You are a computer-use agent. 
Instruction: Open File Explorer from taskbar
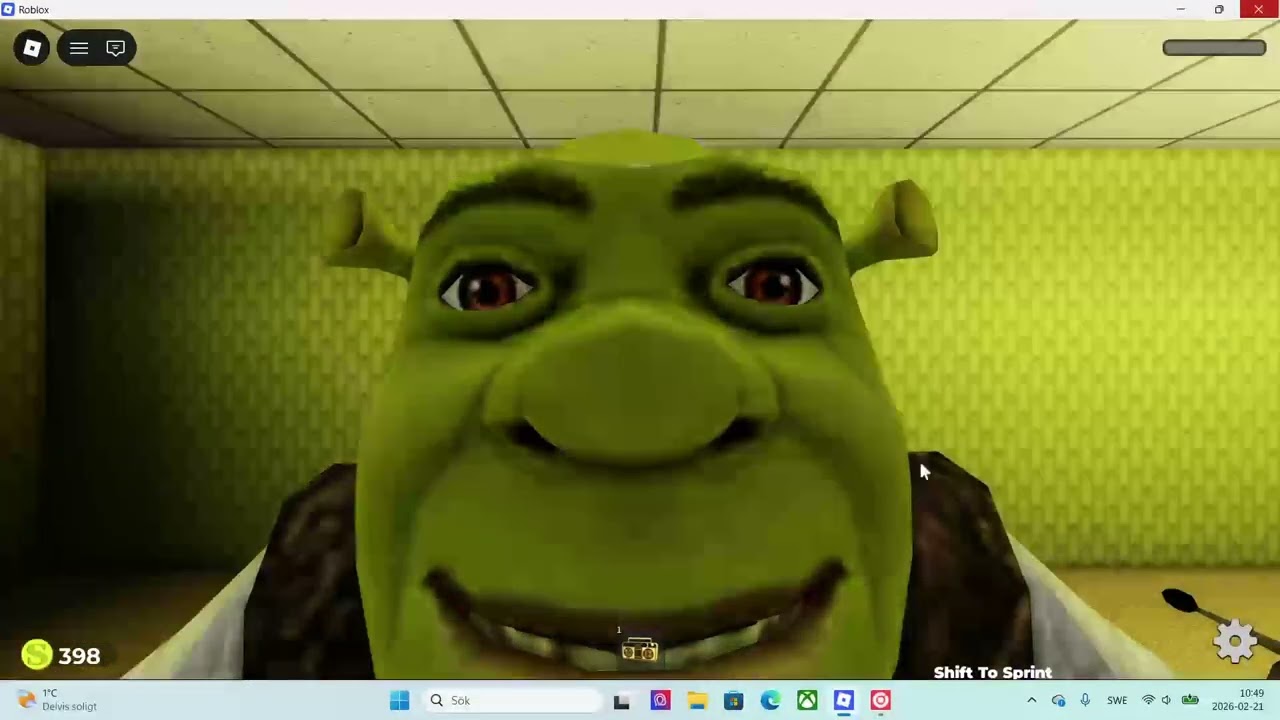pos(697,700)
